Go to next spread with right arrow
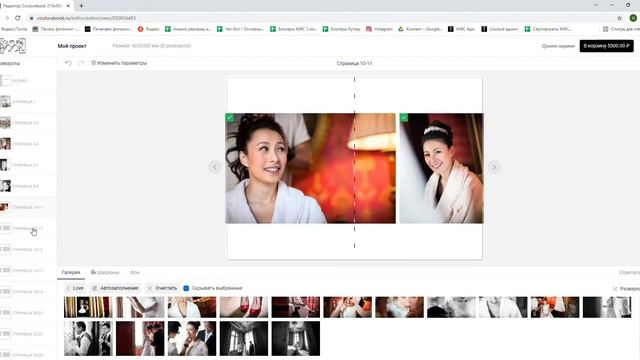The width and height of the screenshot is (640, 360). (494, 167)
